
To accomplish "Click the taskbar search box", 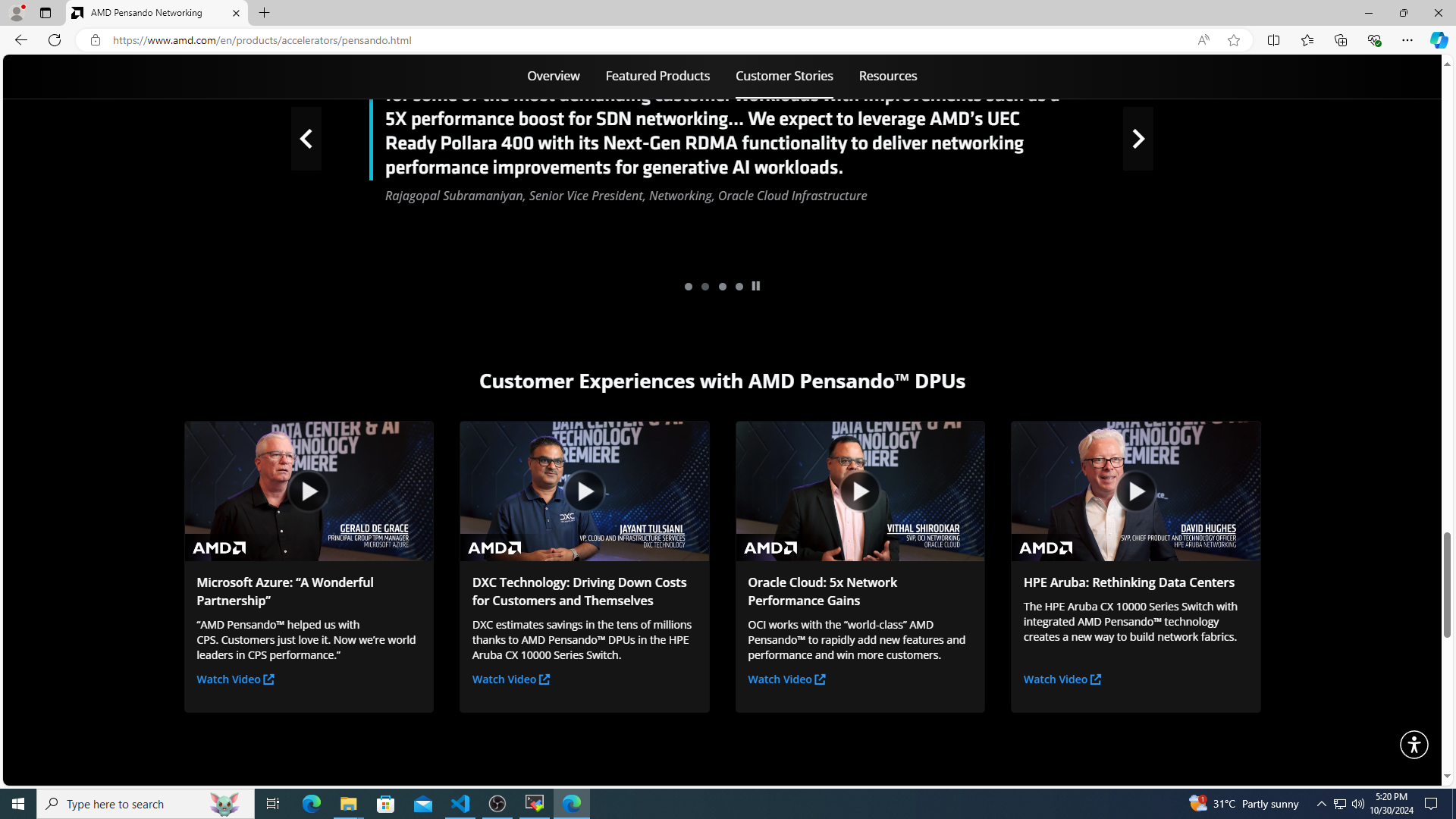I will point(145,804).
